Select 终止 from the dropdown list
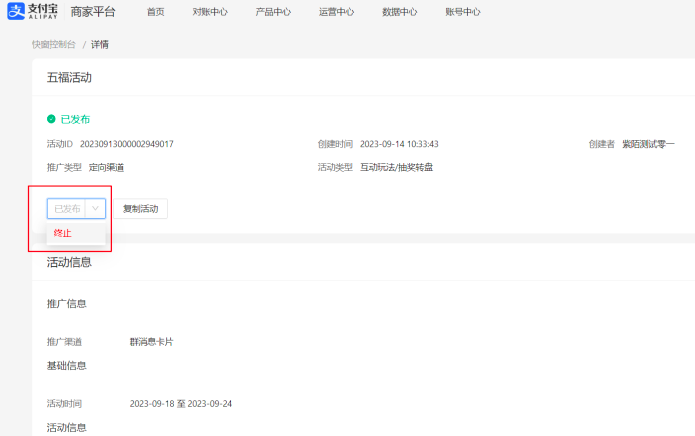This screenshot has height=436, width=695. (x=63, y=233)
